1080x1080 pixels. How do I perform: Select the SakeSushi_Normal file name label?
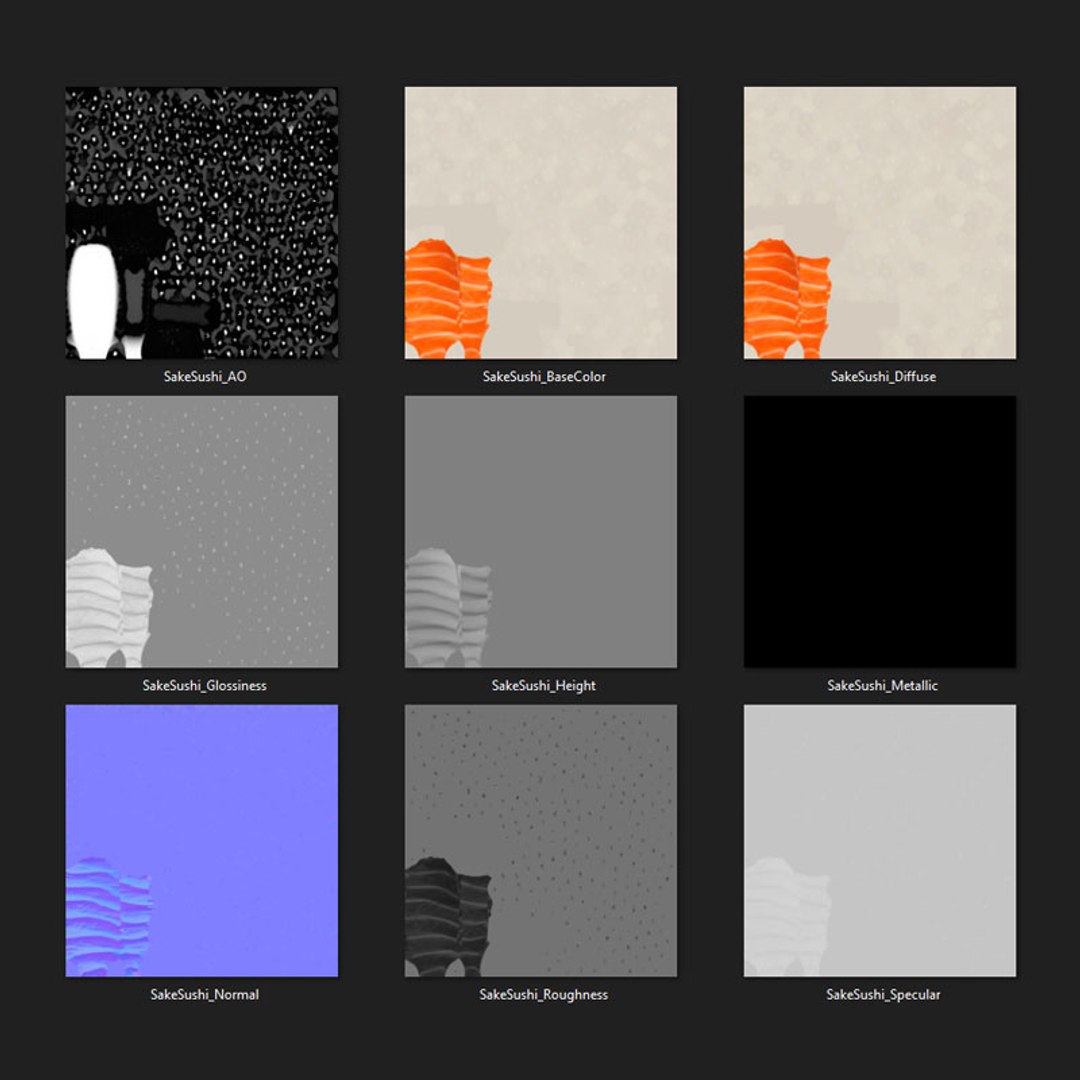coord(205,995)
